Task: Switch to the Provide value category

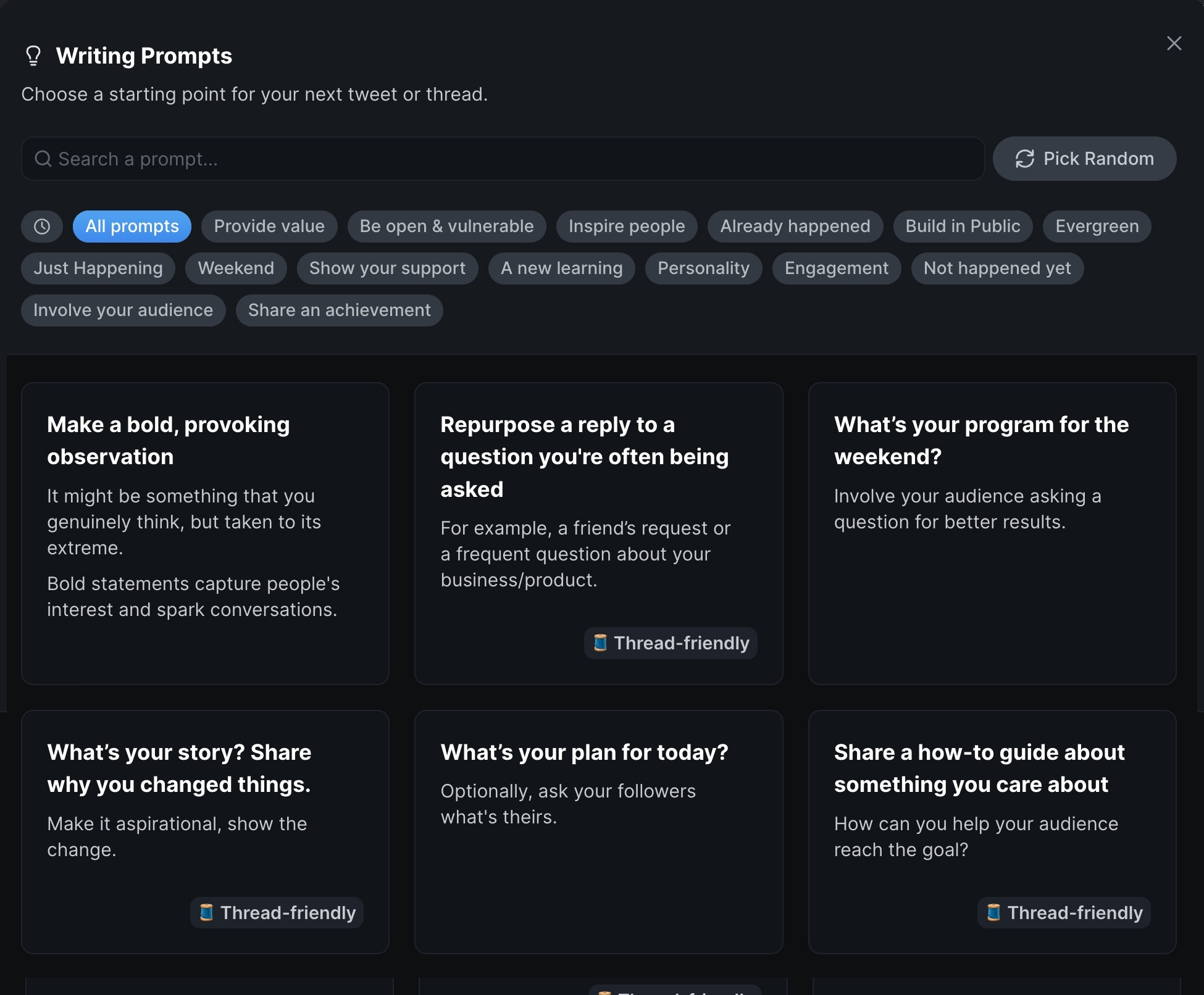Action: [x=269, y=227]
